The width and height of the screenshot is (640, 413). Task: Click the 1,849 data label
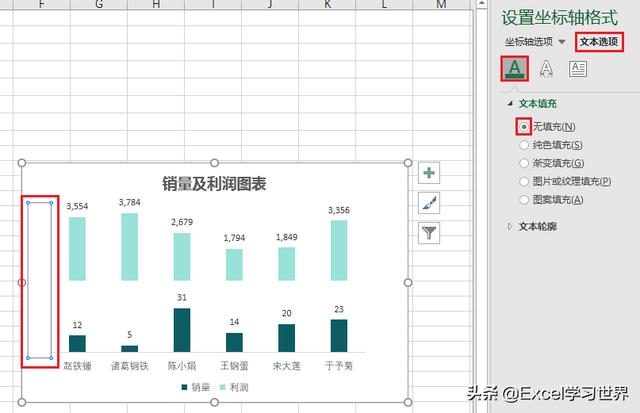click(x=287, y=237)
